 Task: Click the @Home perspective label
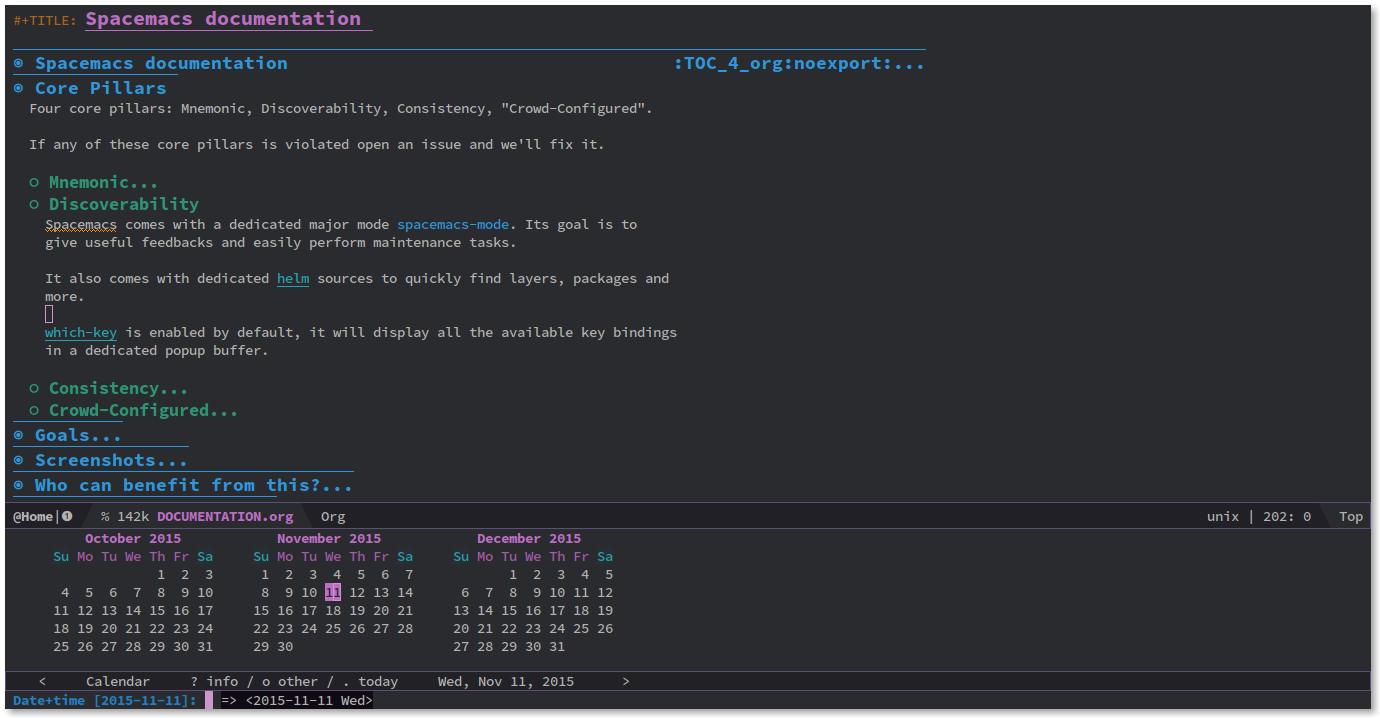pos(33,517)
